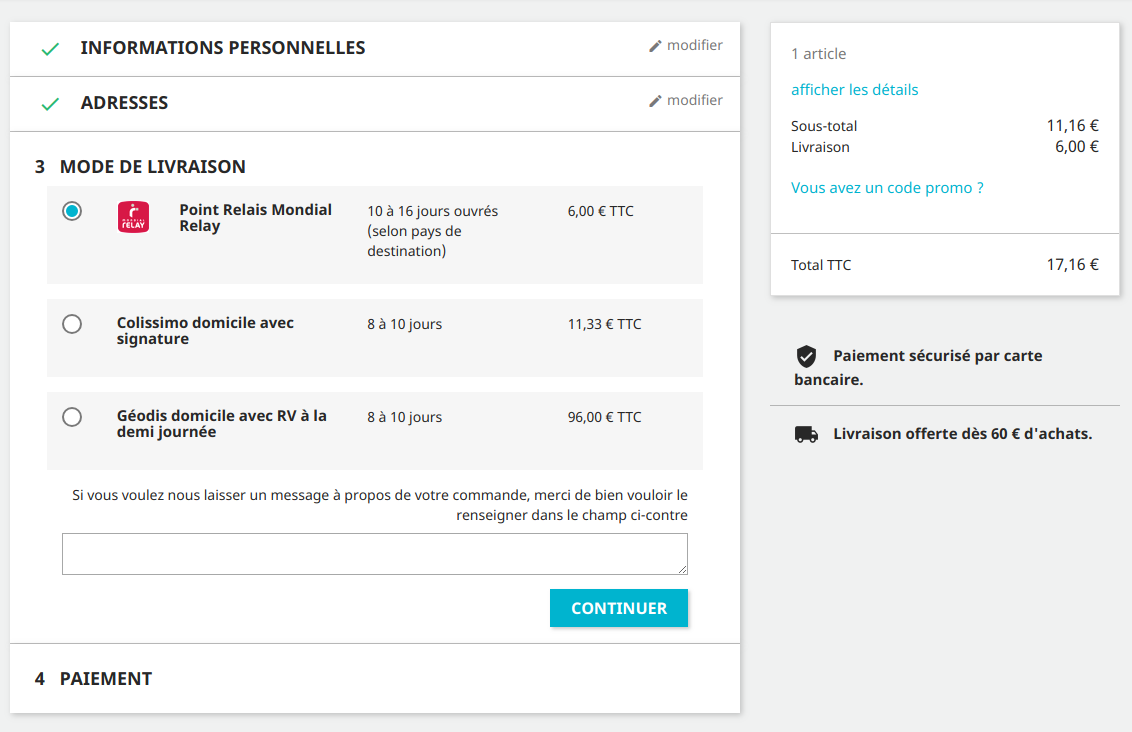Click modifier link for Informations Personnelles
This screenshot has height=732, width=1132.
pos(695,45)
